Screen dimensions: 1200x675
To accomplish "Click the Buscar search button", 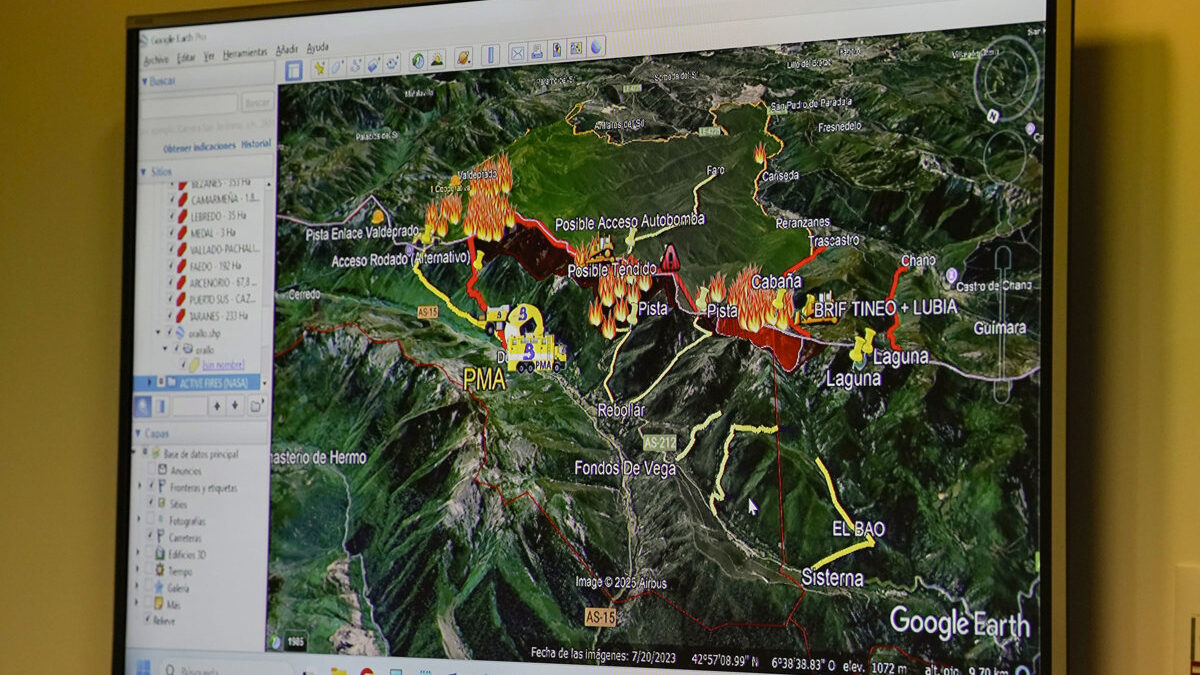I will (x=257, y=102).
